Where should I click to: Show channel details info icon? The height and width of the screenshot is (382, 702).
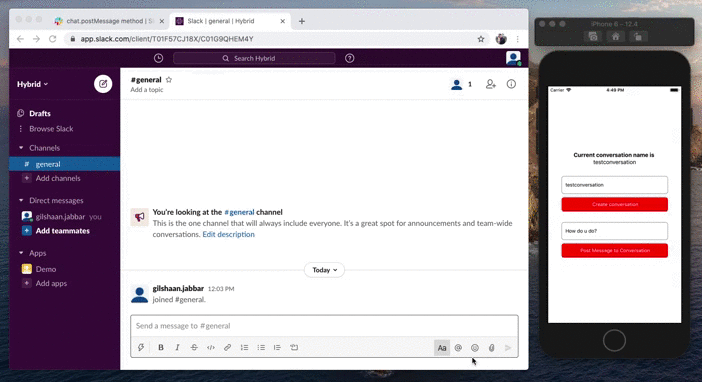511,84
